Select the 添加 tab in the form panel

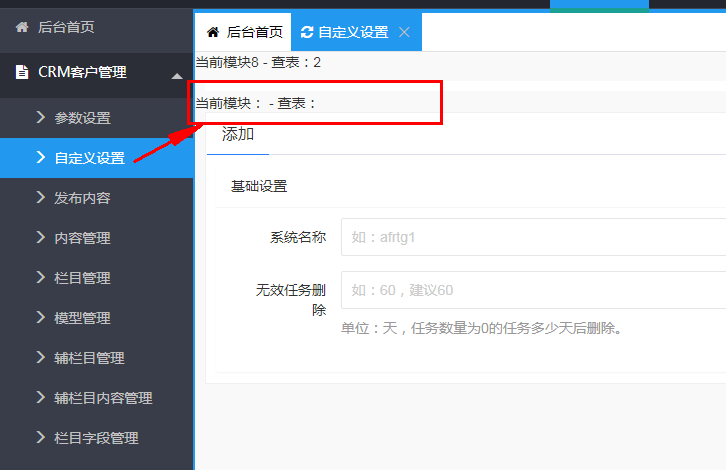tap(238, 135)
